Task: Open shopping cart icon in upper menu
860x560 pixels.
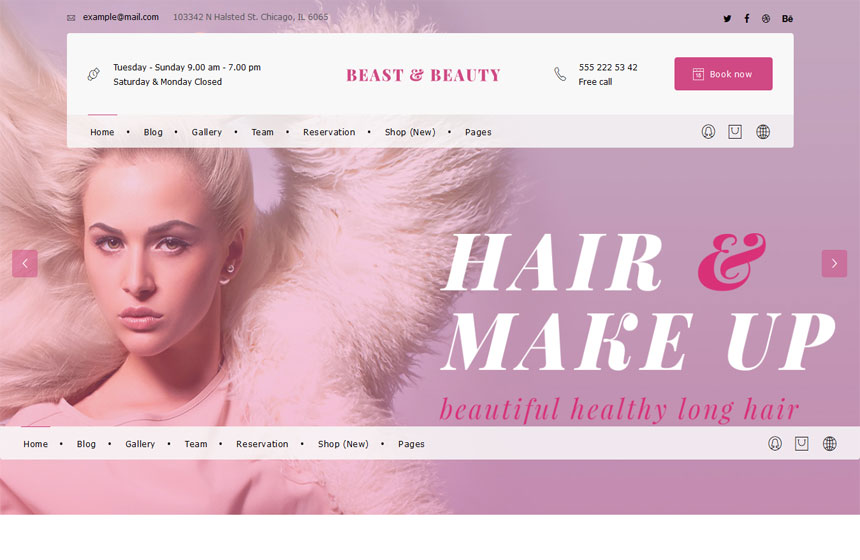Action: [x=735, y=132]
